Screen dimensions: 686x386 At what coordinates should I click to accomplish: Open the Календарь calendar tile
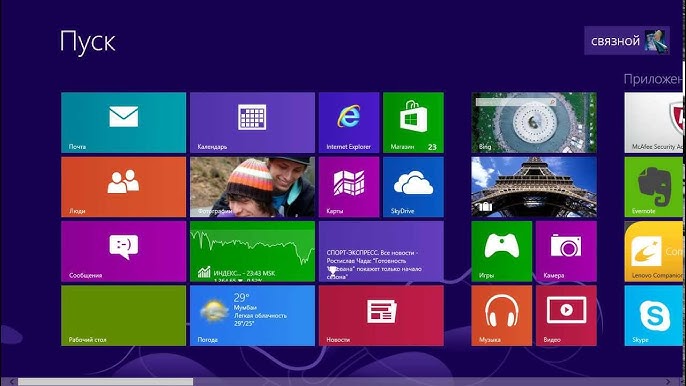click(252, 123)
